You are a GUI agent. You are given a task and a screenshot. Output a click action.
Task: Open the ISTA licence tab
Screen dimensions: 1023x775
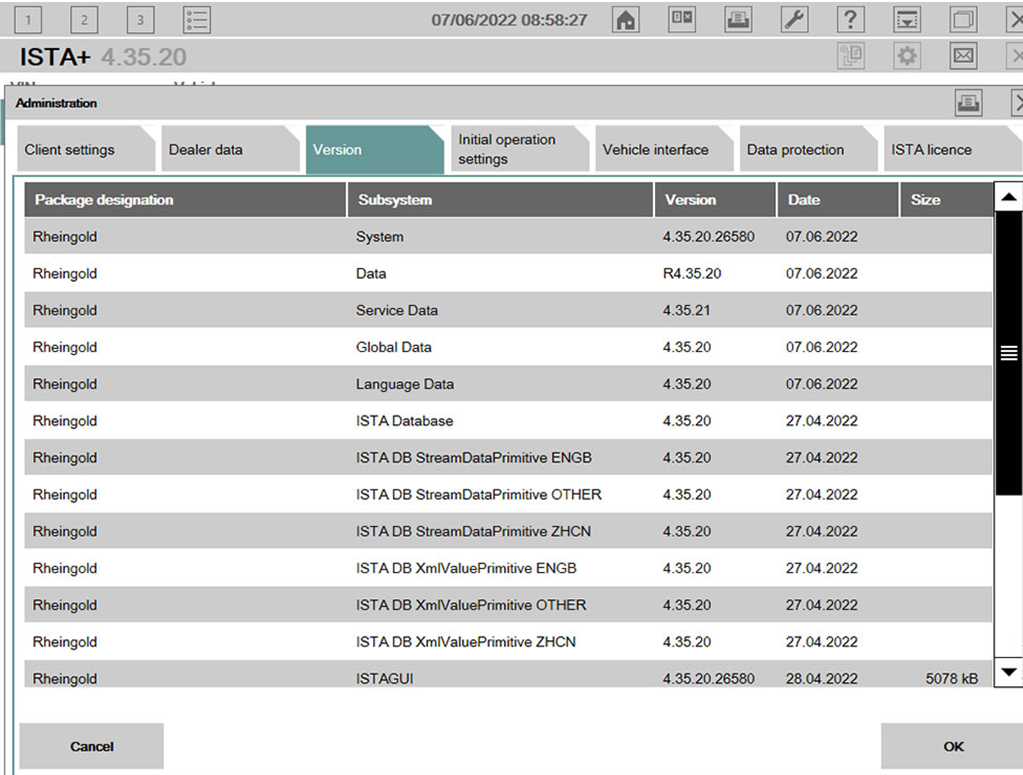pyautogui.click(x=953, y=149)
